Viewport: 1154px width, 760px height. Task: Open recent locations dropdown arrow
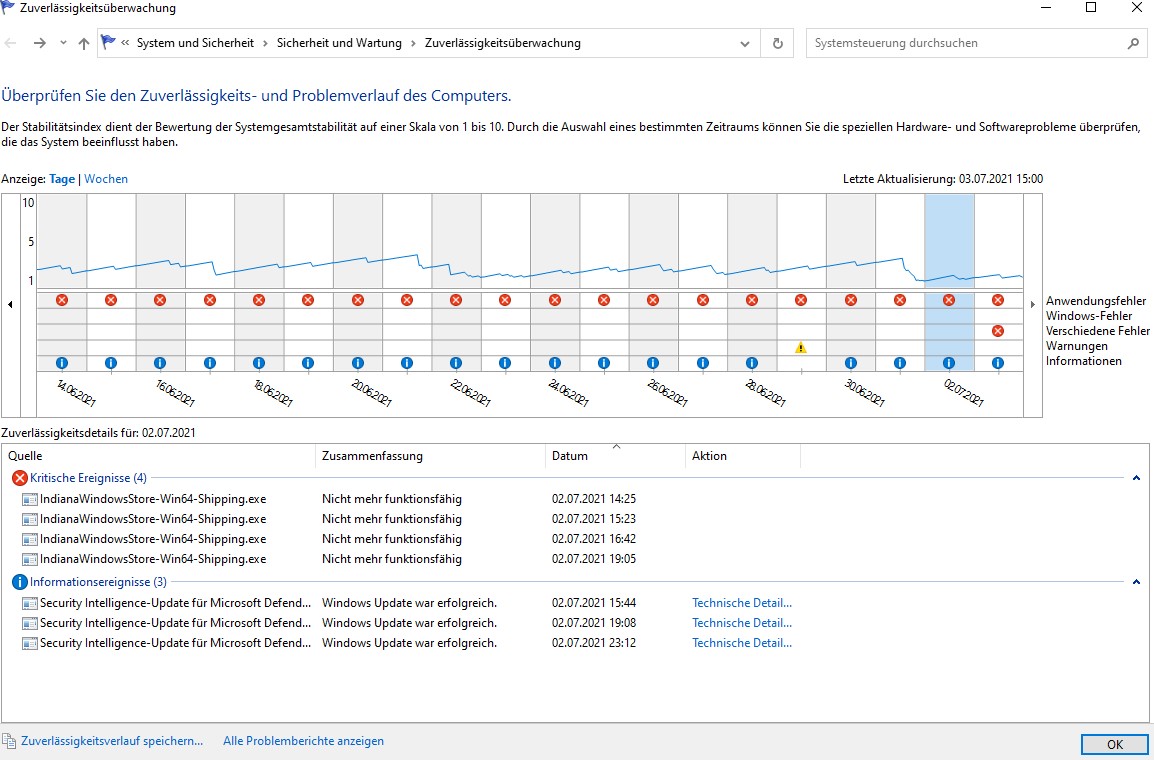63,43
